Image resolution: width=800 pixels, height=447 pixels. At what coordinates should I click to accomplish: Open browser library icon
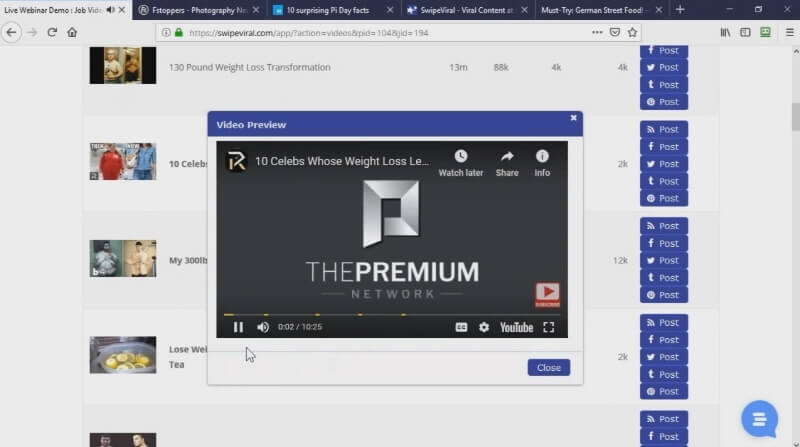coord(725,32)
